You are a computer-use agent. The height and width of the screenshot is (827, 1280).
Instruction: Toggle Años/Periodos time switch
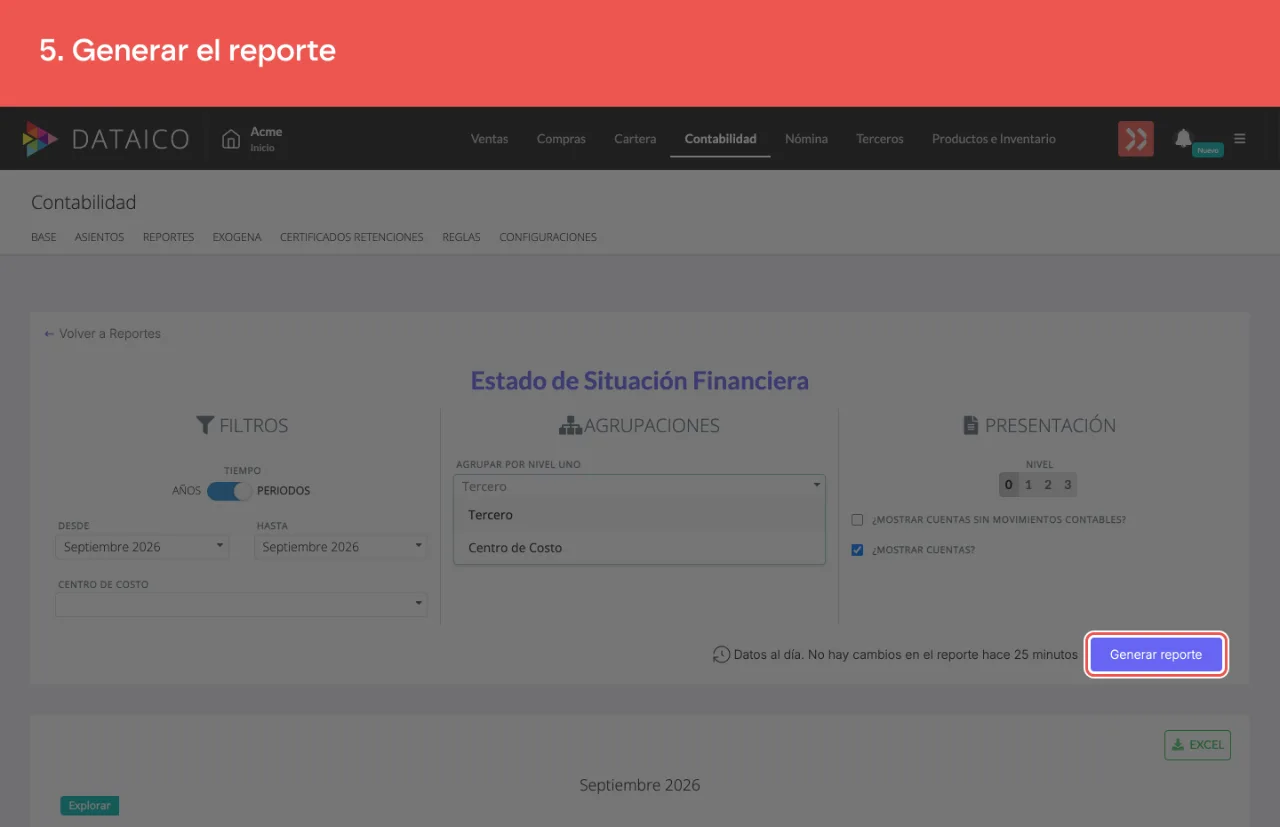tap(229, 491)
